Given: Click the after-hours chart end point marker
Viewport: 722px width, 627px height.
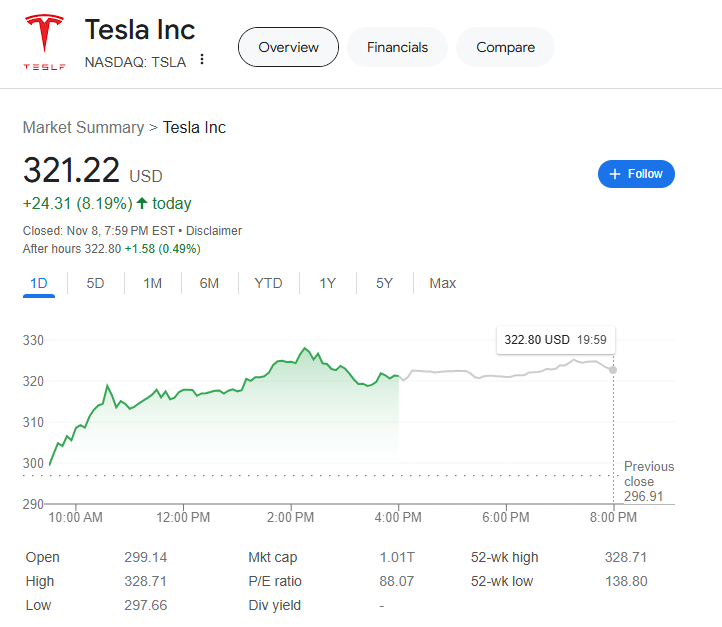Looking at the screenshot, I should (x=613, y=370).
